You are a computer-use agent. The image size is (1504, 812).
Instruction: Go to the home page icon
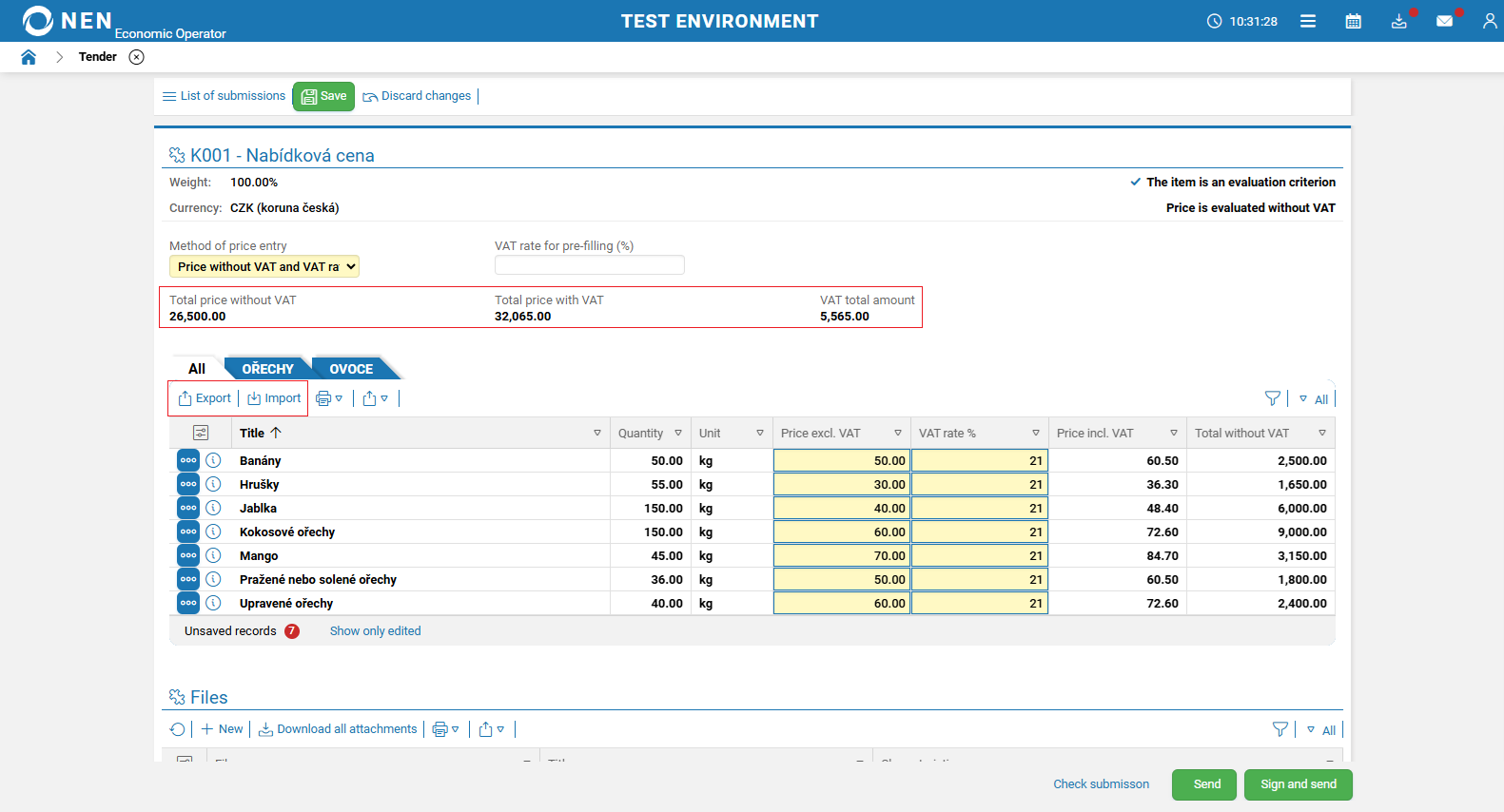(x=29, y=57)
